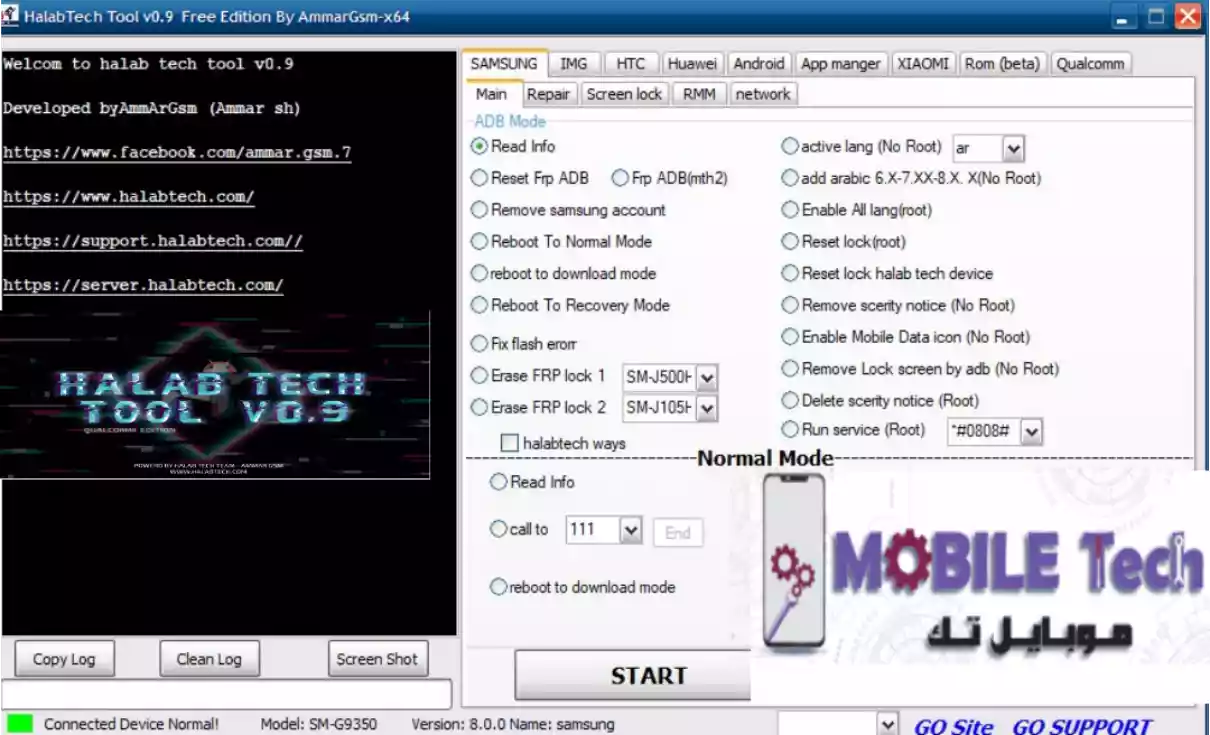Open the SM-J105H model dropdown

tap(707, 408)
